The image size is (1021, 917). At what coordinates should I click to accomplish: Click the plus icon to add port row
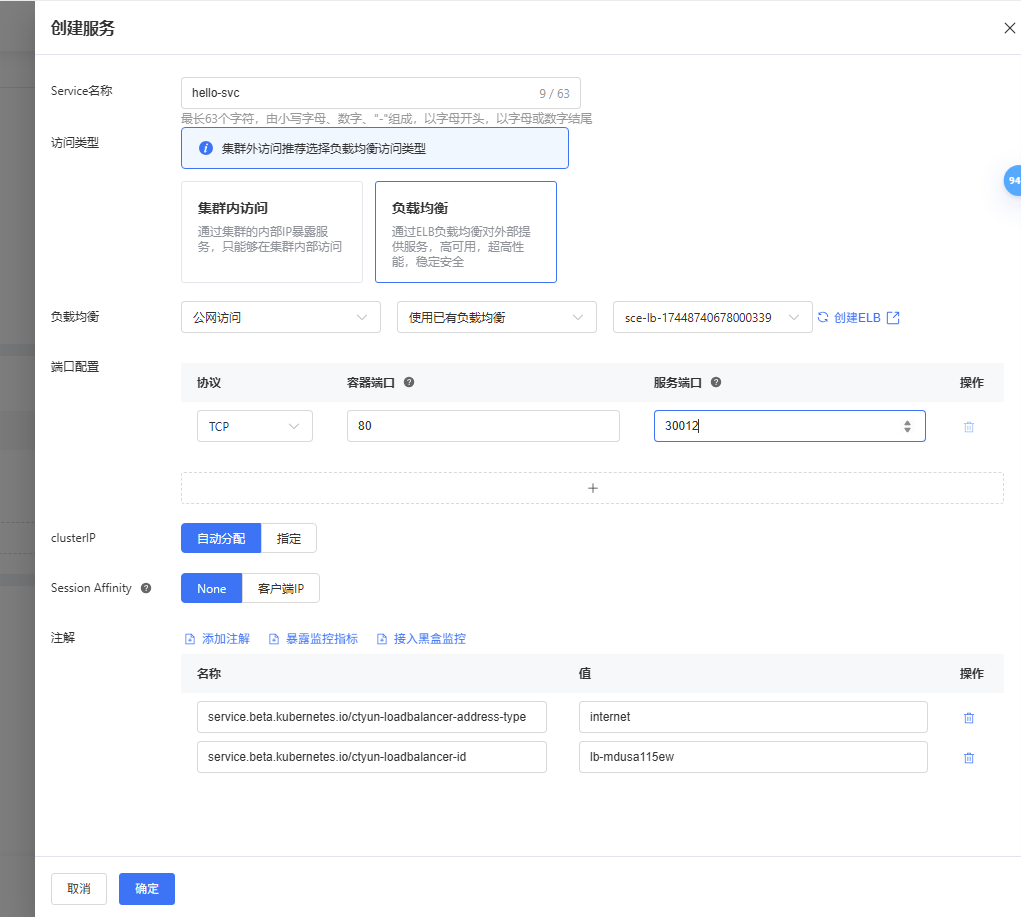pos(592,488)
